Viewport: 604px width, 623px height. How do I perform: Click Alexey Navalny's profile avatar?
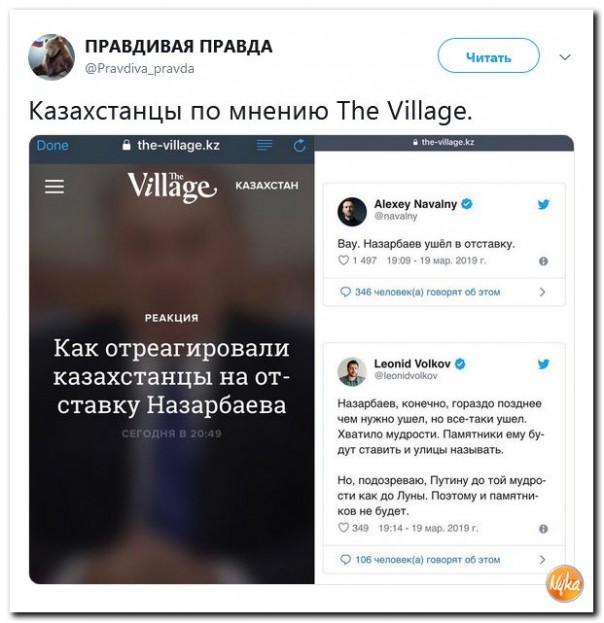click(x=352, y=211)
